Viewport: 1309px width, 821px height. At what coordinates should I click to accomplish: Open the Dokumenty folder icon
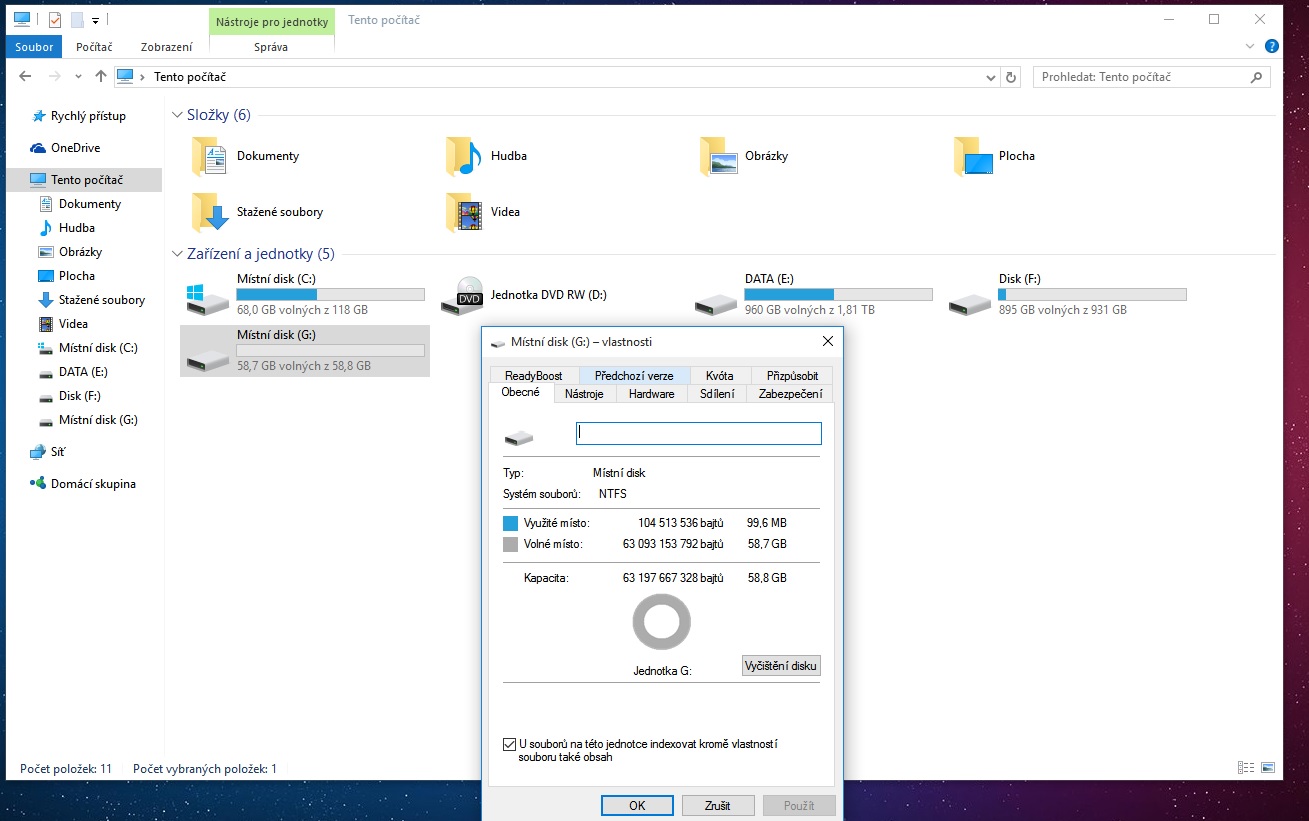point(210,156)
